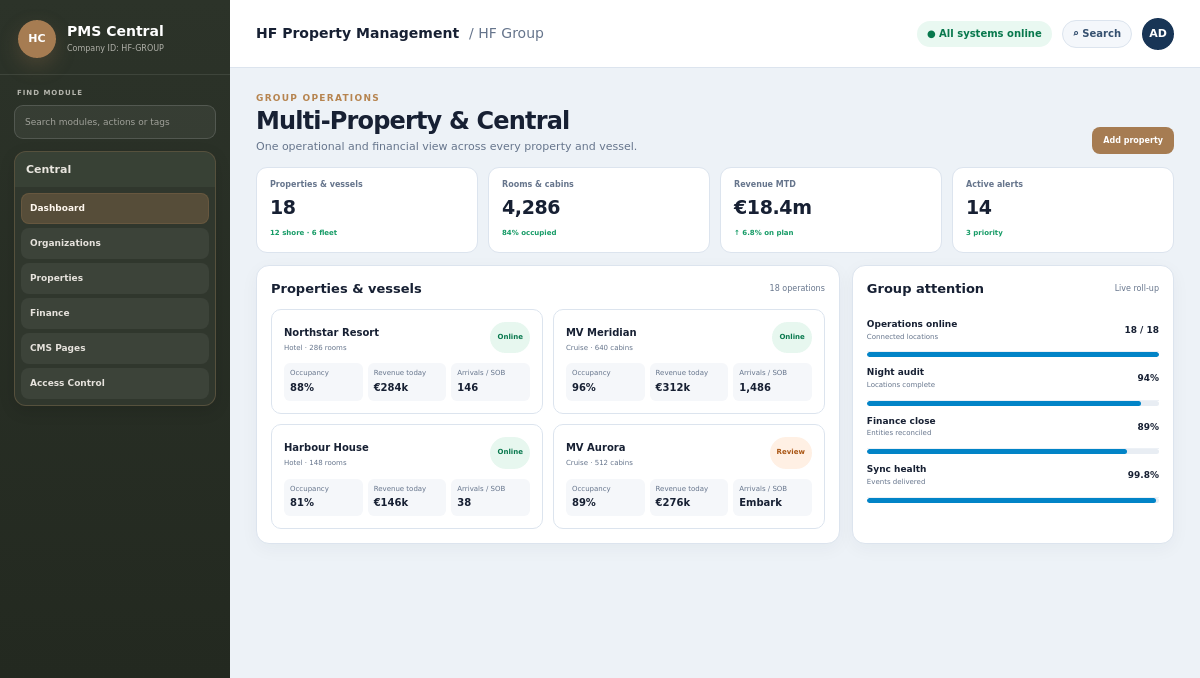This screenshot has width=1200, height=678.
Task: Click the 6.8% on plan text
Action: pyautogui.click(x=764, y=233)
